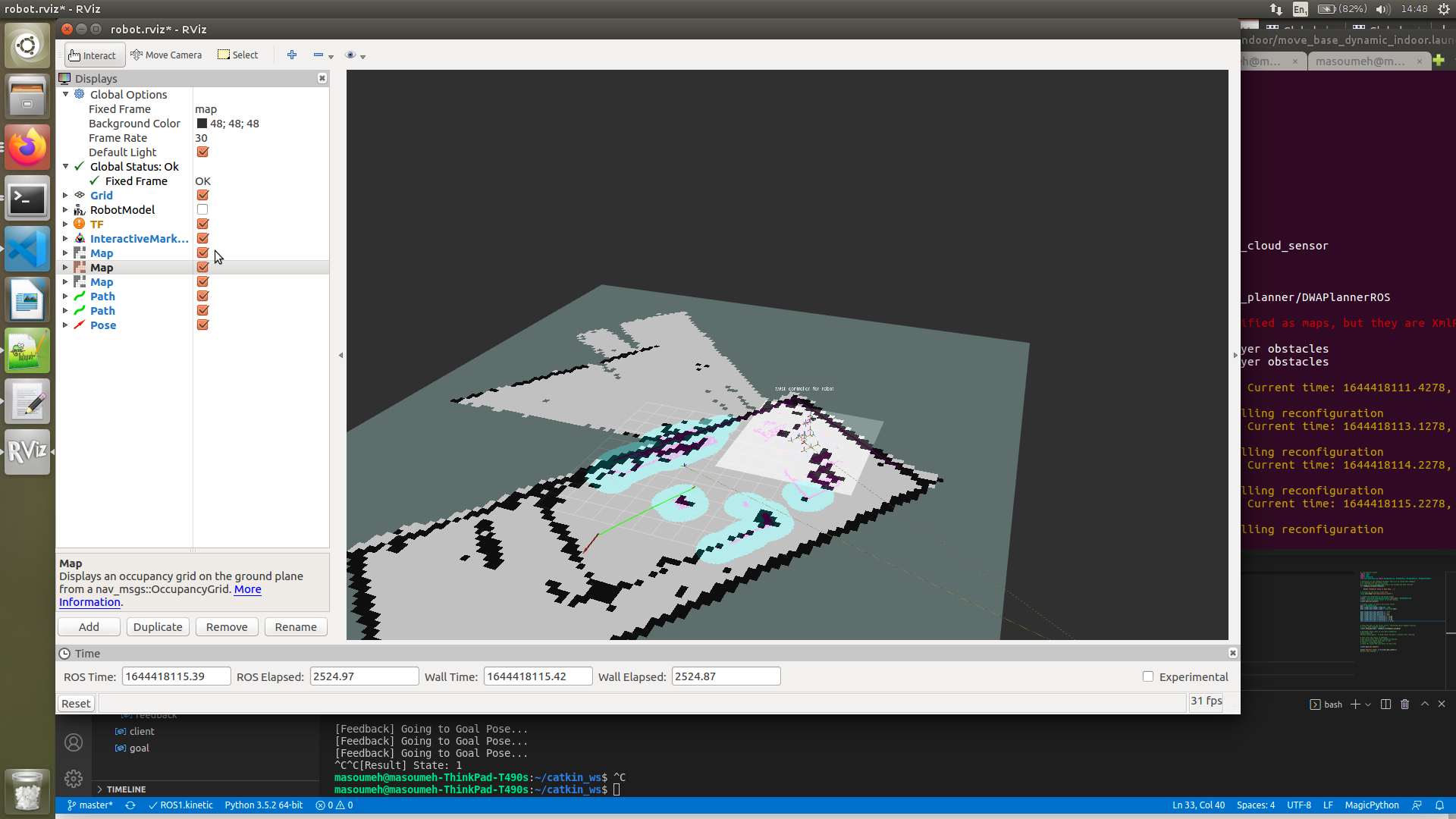Open Files from the launcher
Viewport: 1456px width, 819px height.
[27, 96]
